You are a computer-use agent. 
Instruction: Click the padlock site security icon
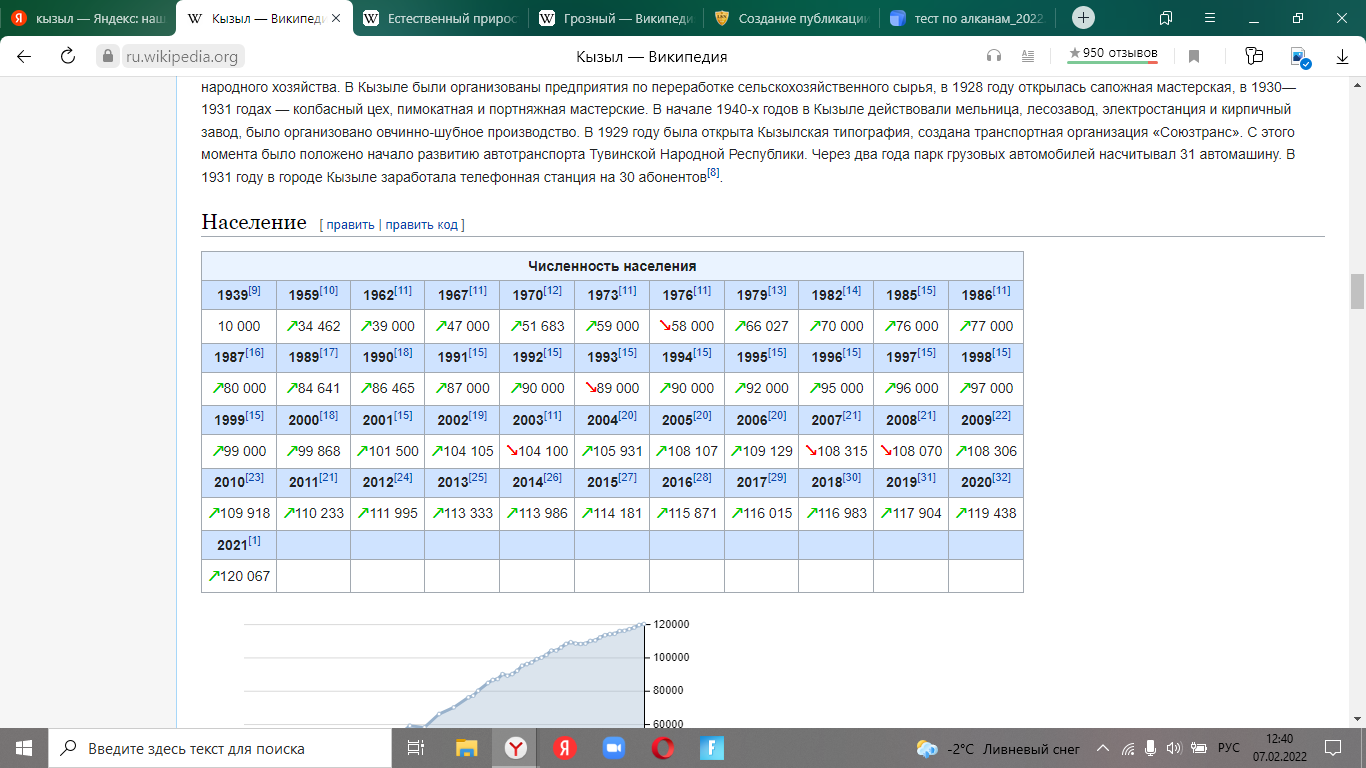coord(108,57)
